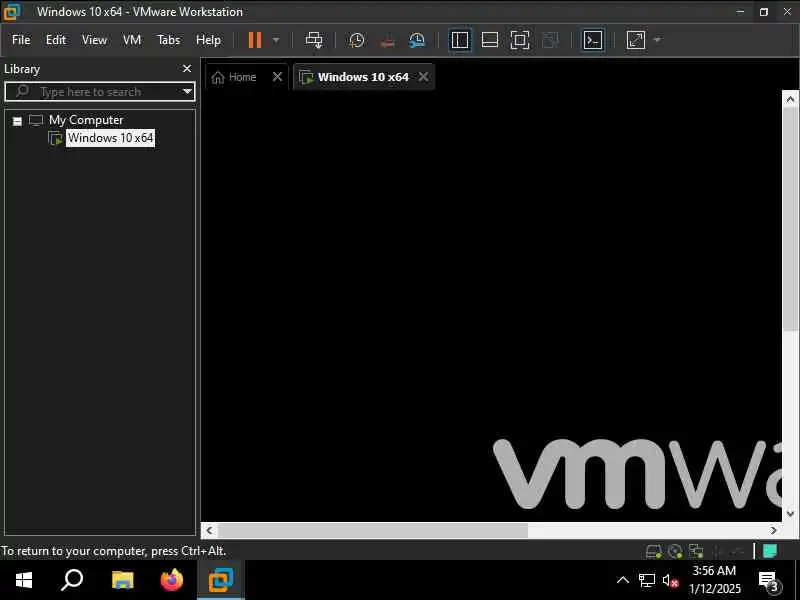The image size is (800, 600).
Task: Toggle the Library sidebar view icon
Action: pyautogui.click(x=460, y=40)
